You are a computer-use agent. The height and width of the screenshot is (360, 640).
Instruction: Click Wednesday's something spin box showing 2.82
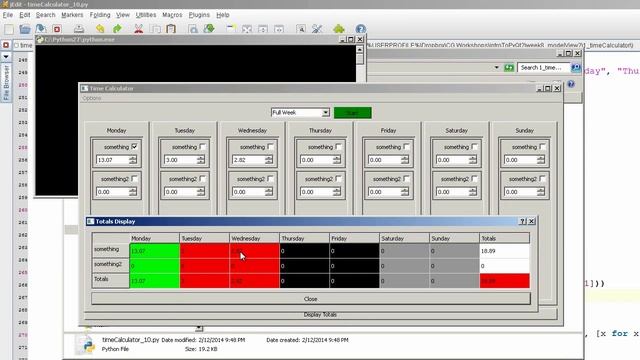(x=252, y=160)
